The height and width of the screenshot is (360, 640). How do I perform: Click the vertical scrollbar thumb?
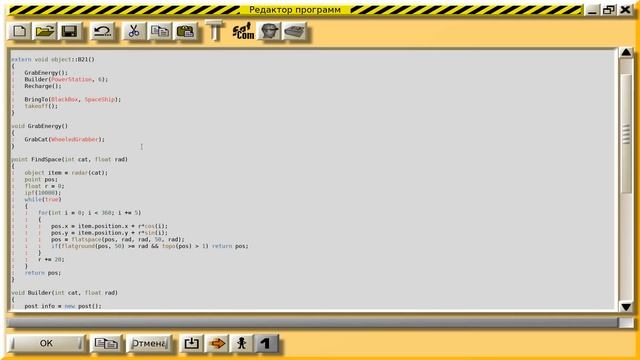click(x=626, y=133)
